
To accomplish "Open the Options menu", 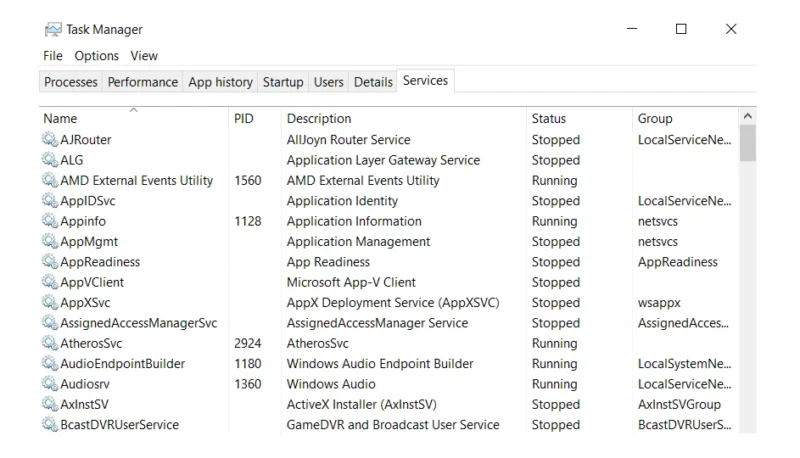I will coord(96,56).
